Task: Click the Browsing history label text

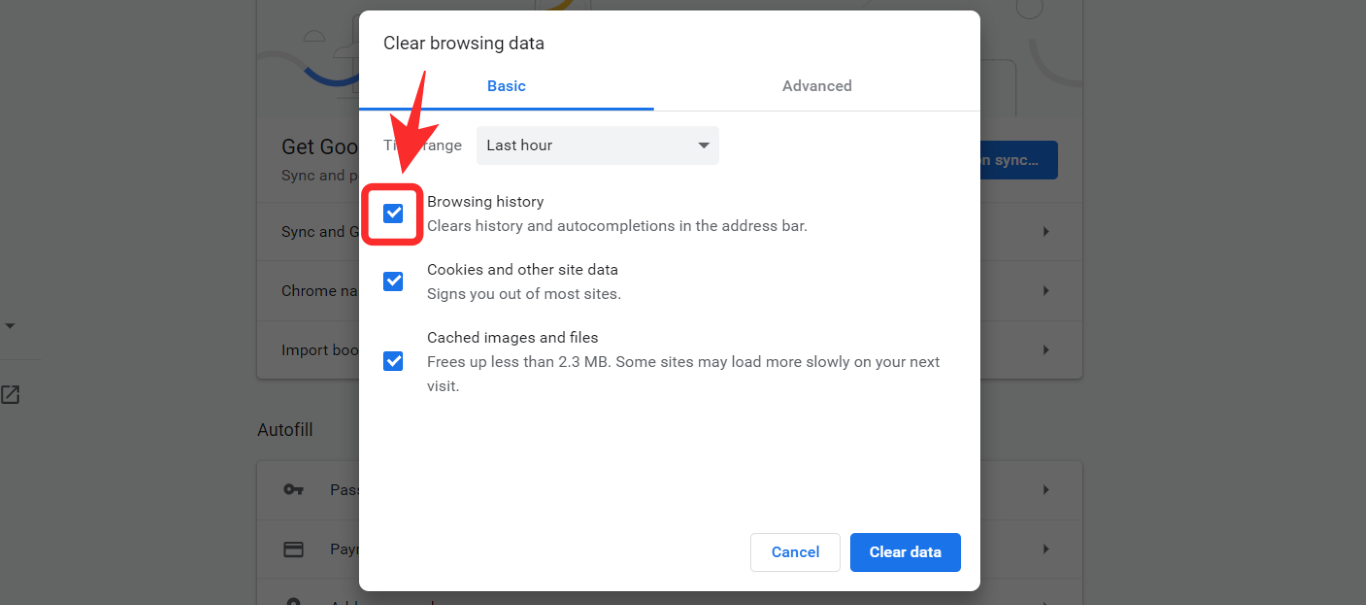Action: click(x=485, y=202)
